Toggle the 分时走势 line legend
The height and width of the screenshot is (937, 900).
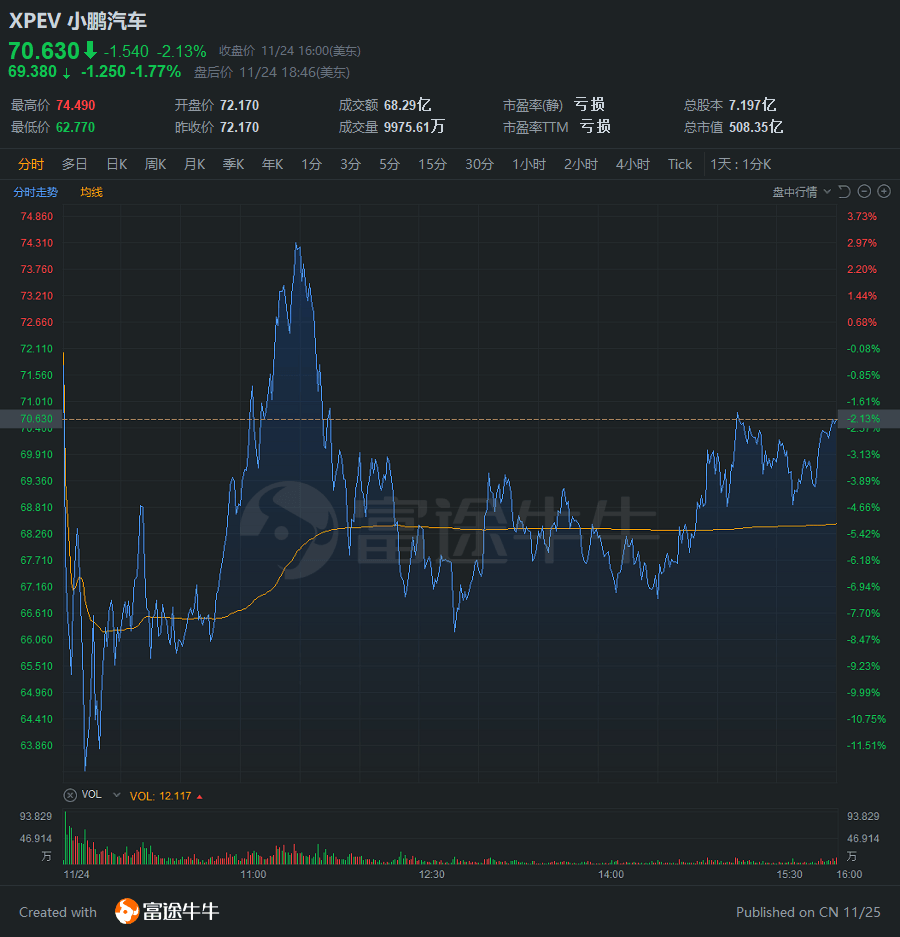(36, 192)
